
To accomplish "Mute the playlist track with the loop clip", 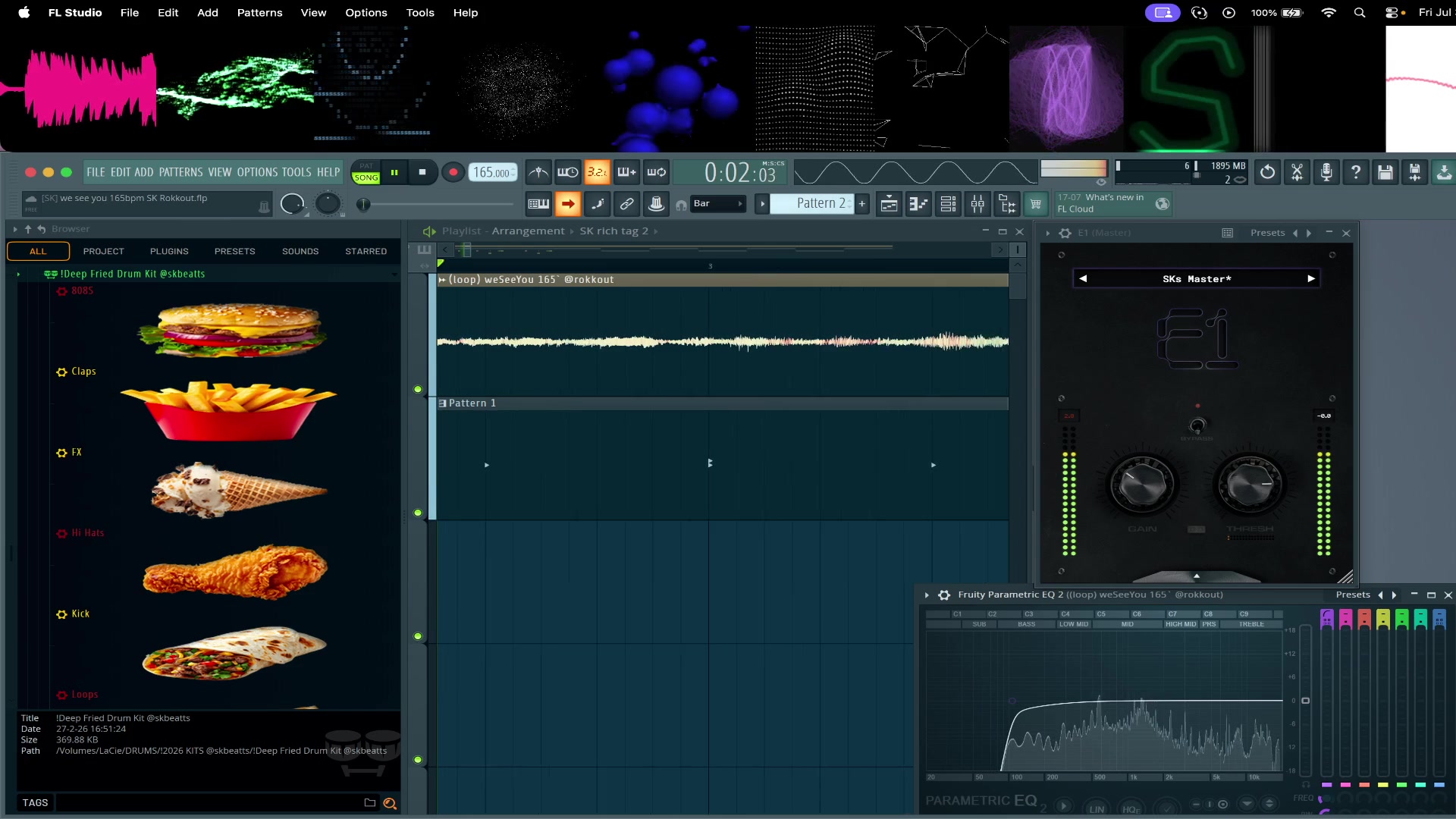I will coord(418,389).
